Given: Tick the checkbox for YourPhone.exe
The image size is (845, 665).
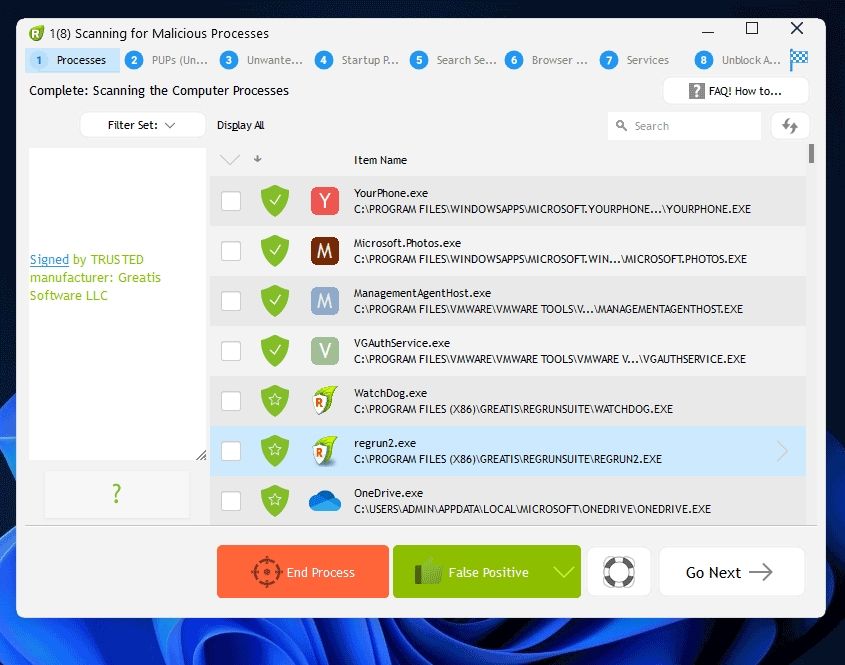Looking at the screenshot, I should (231, 201).
